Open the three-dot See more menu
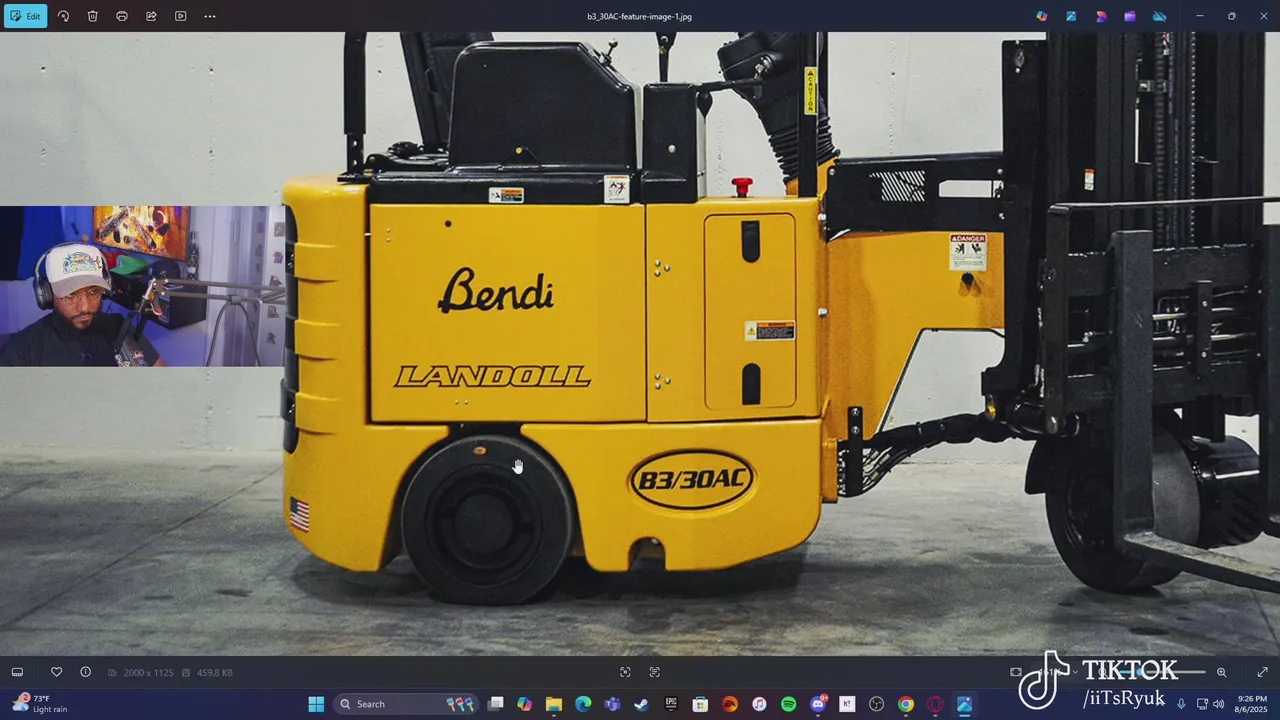 coord(209,16)
